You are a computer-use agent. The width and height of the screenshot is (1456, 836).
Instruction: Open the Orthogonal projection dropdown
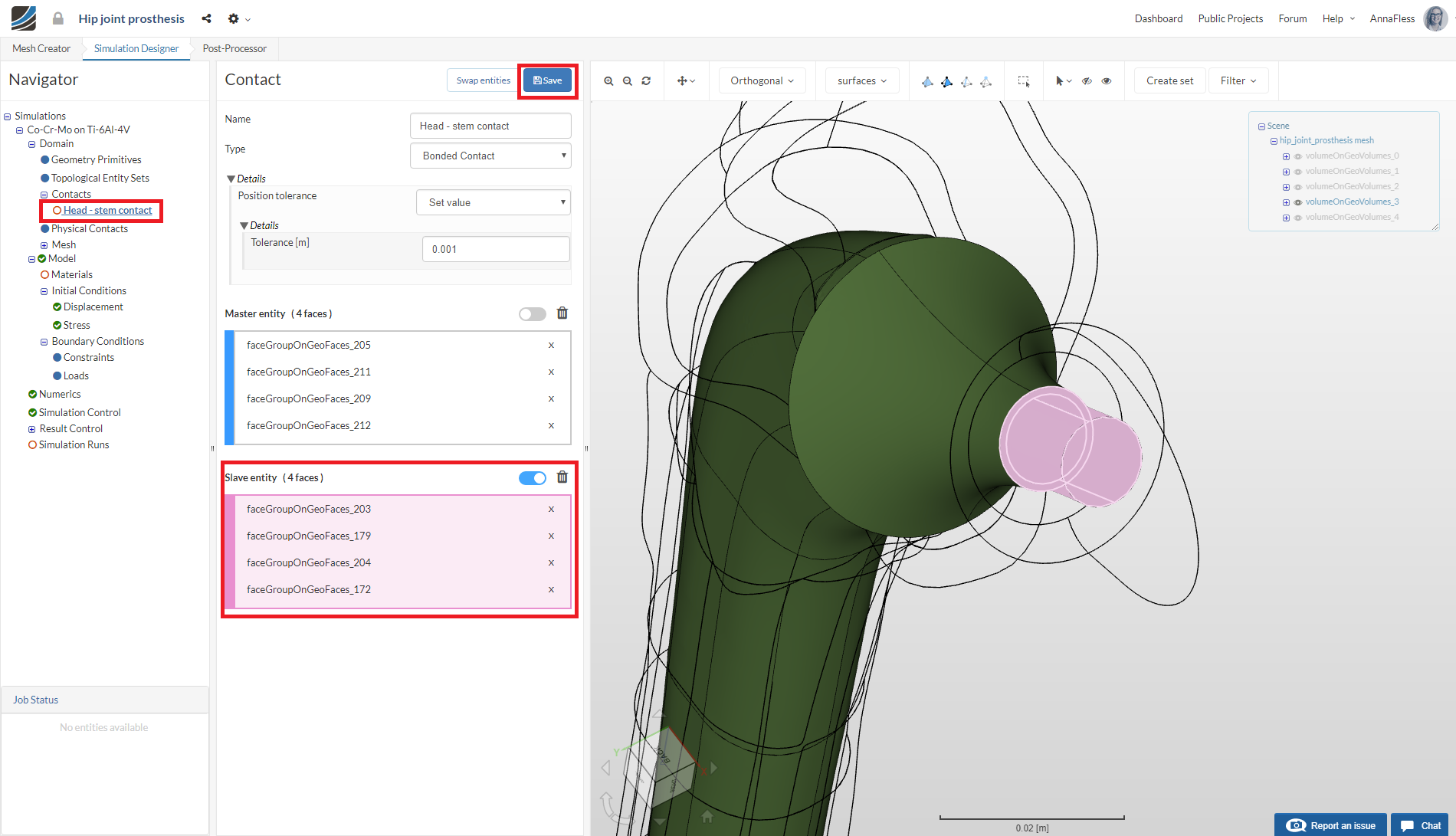click(x=762, y=81)
